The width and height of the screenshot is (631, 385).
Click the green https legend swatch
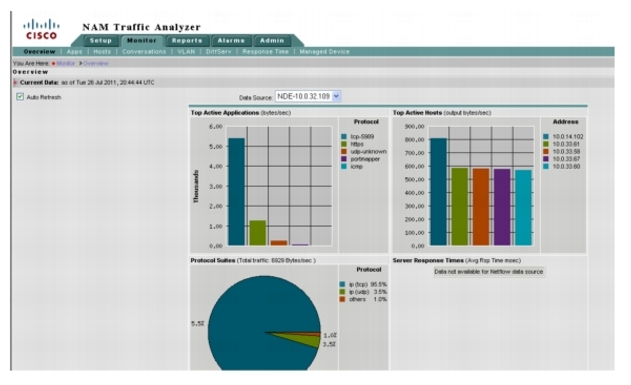(344, 144)
